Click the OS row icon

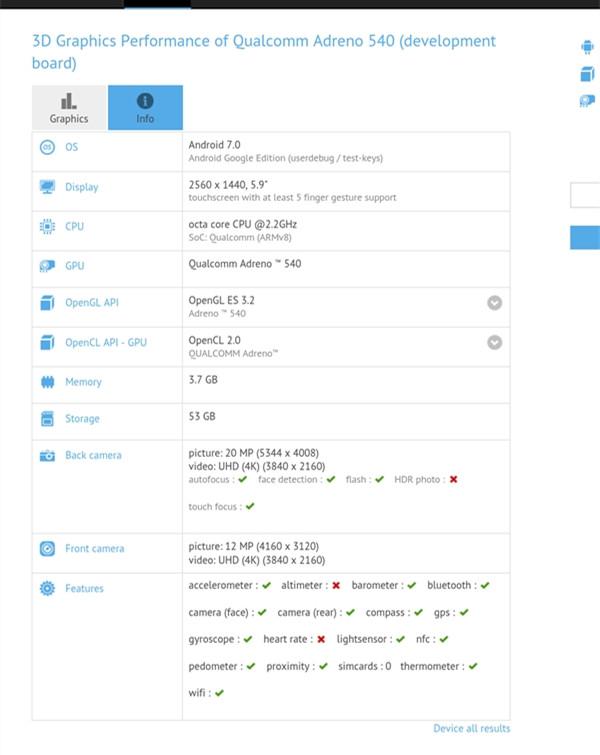click(47, 148)
